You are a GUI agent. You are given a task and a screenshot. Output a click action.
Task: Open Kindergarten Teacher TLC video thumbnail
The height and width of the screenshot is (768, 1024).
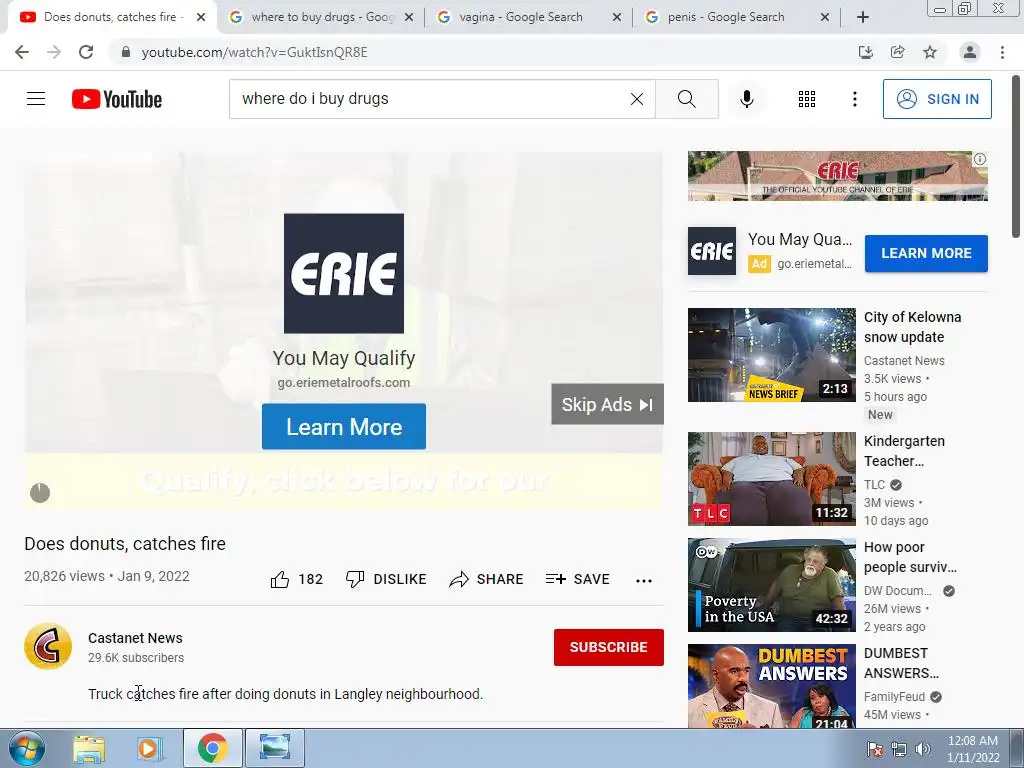tap(771, 479)
